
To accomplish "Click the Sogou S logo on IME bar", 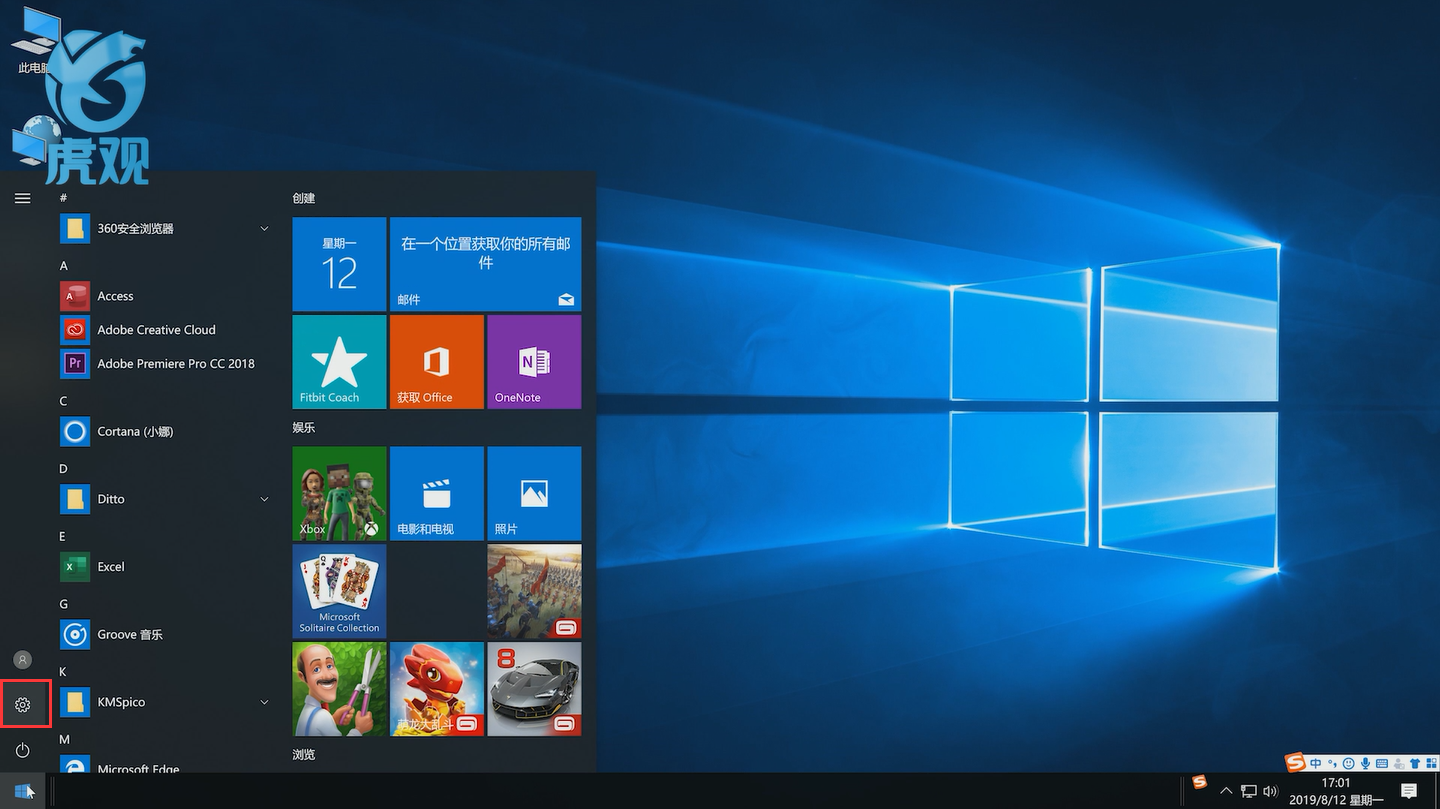I will click(1295, 762).
